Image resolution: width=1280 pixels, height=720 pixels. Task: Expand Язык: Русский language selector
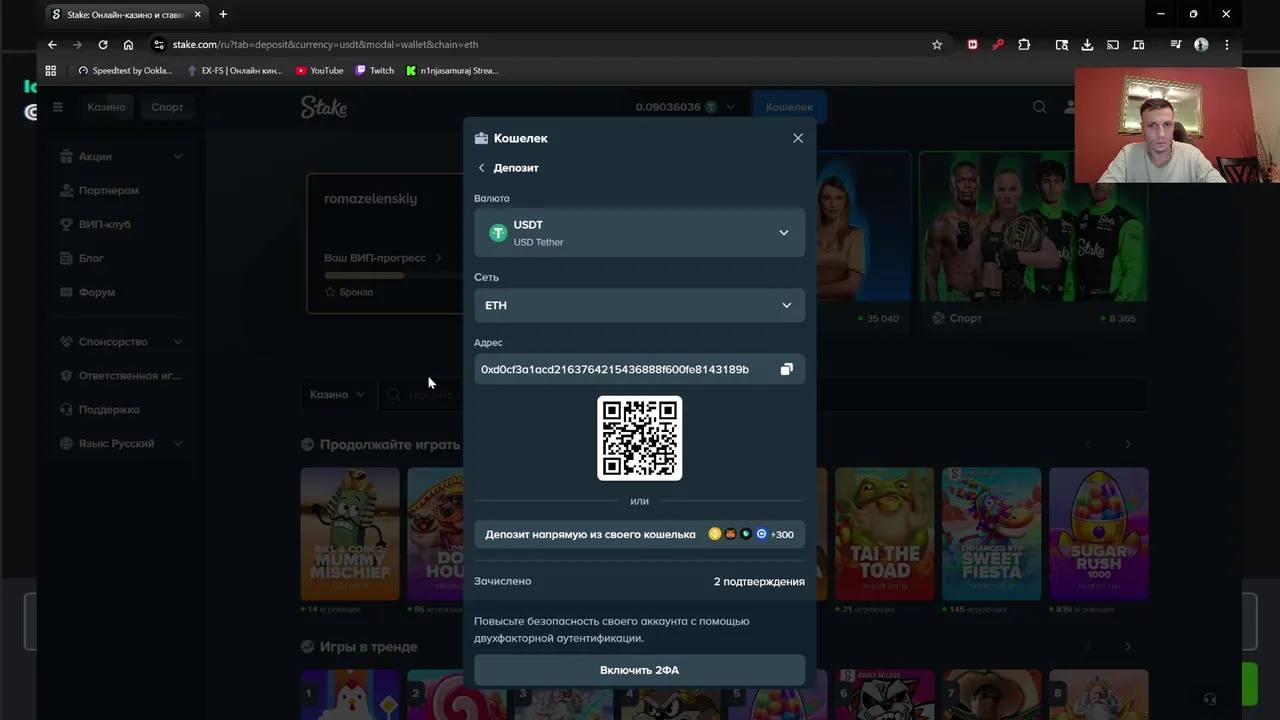point(120,443)
